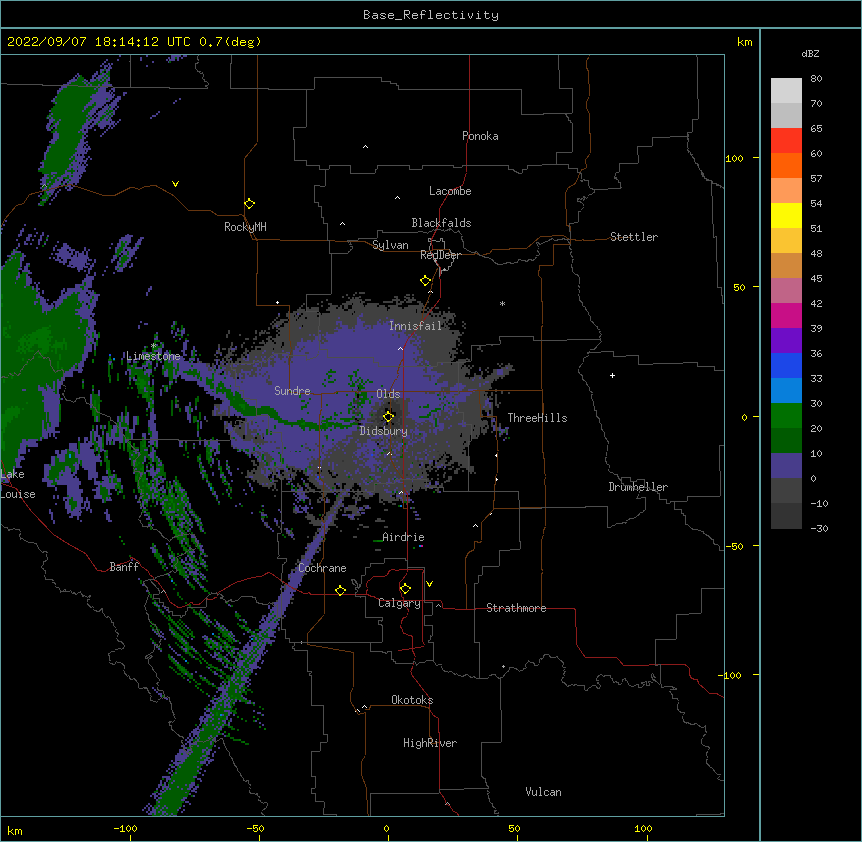Click the yellow radar marker near Didsbury
The width and height of the screenshot is (862, 842).
(x=388, y=417)
